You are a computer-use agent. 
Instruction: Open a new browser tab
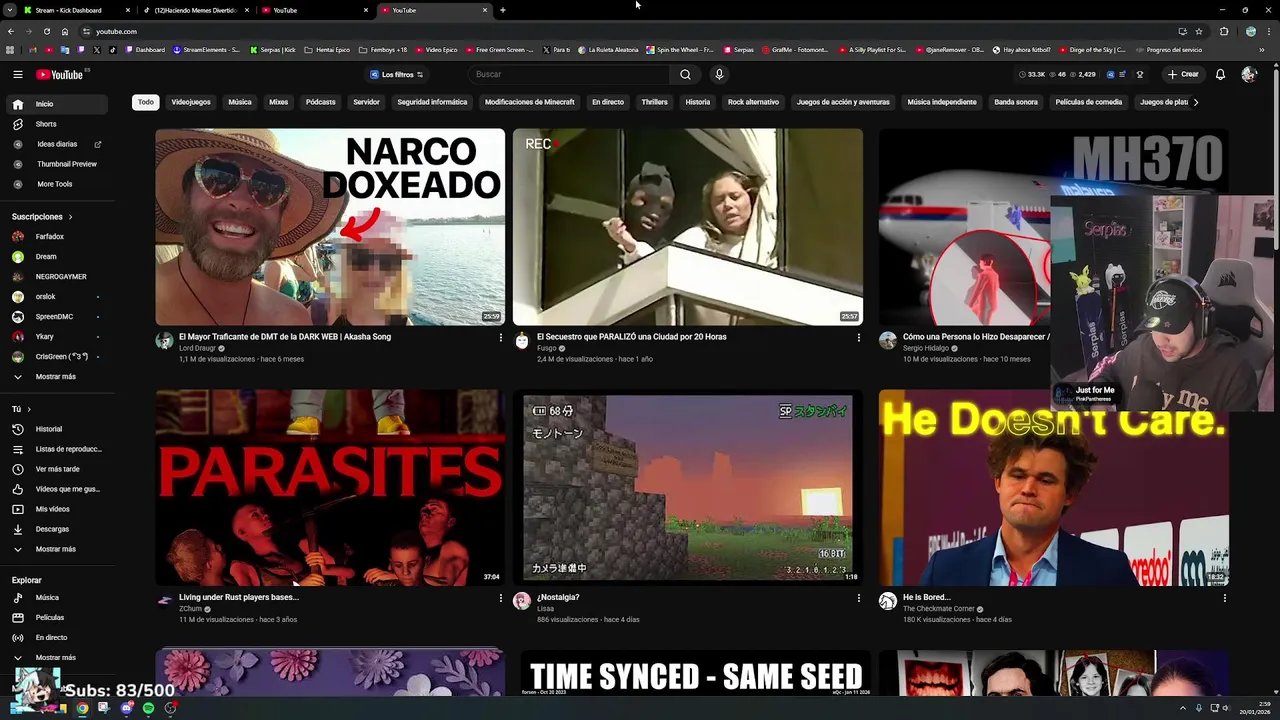pos(502,10)
